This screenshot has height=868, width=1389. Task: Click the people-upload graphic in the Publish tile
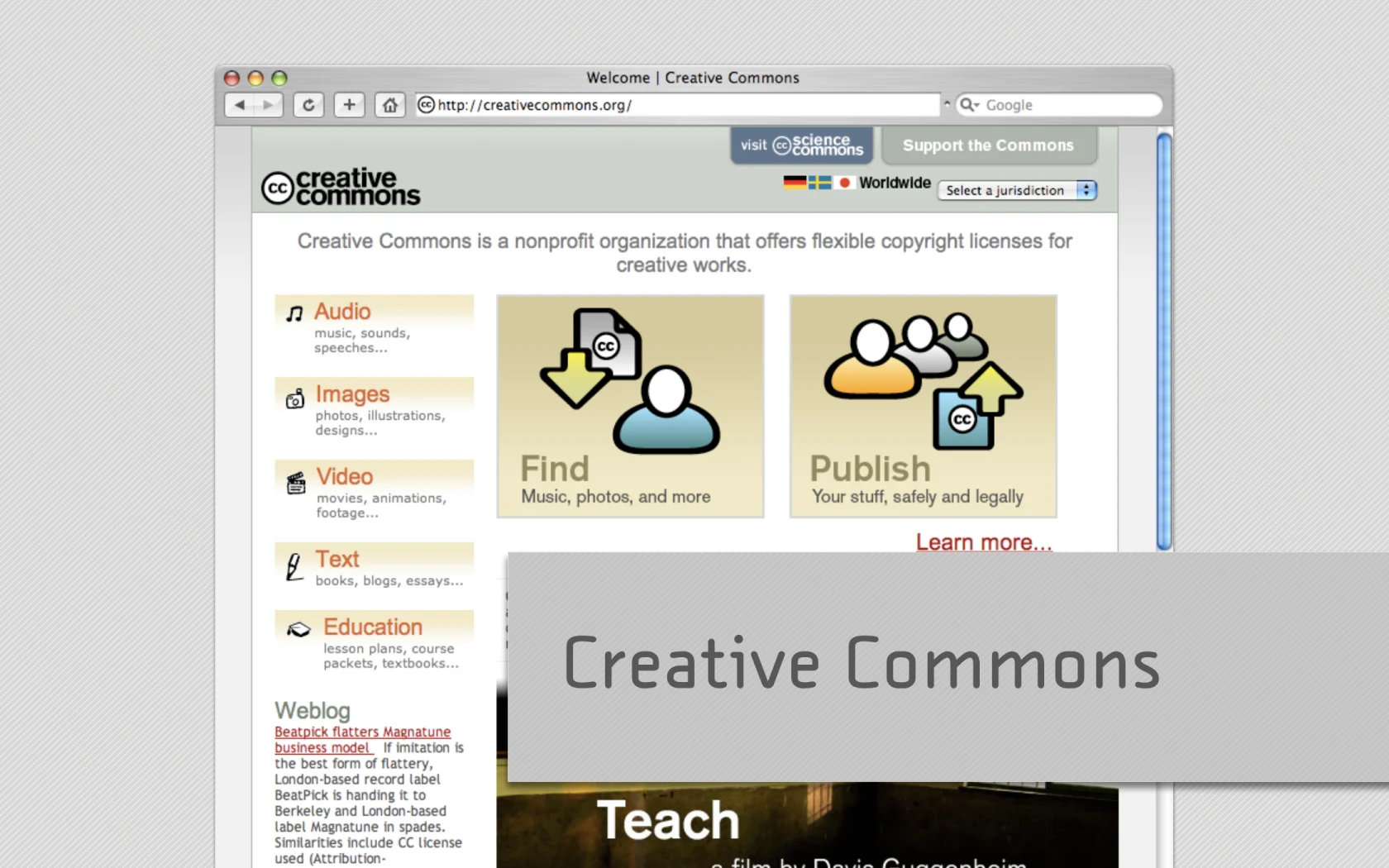point(924,380)
